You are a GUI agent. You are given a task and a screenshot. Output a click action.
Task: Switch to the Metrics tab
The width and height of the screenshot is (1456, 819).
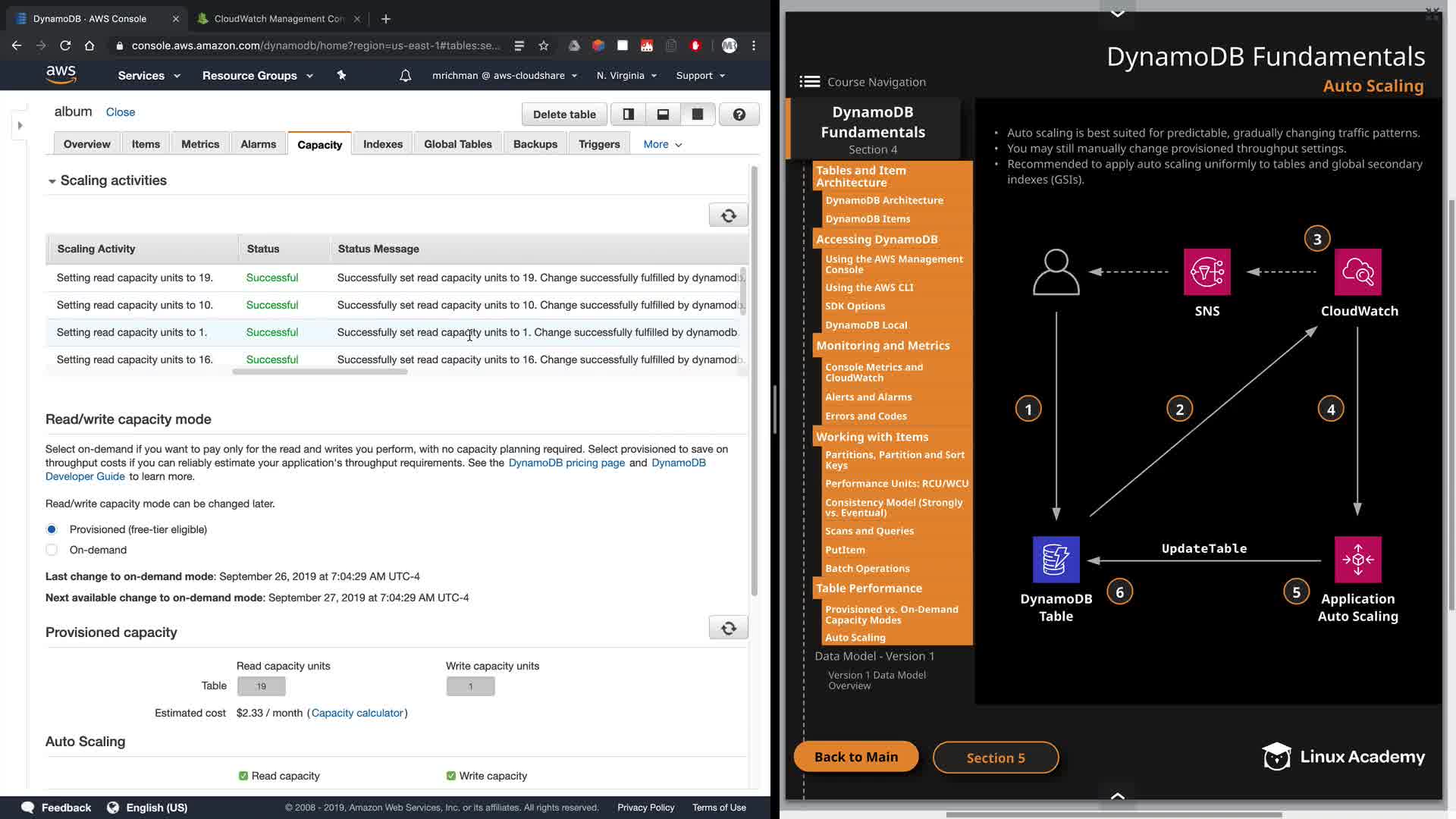pos(200,144)
